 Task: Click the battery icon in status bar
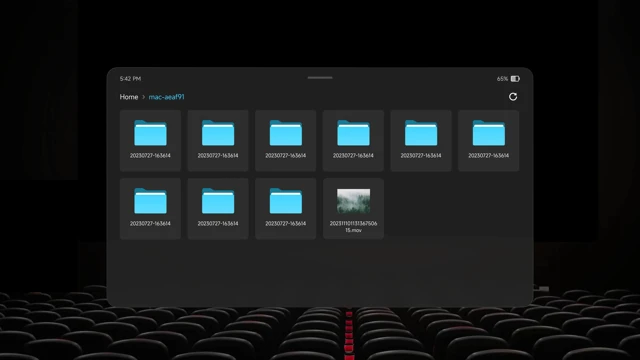point(515,79)
